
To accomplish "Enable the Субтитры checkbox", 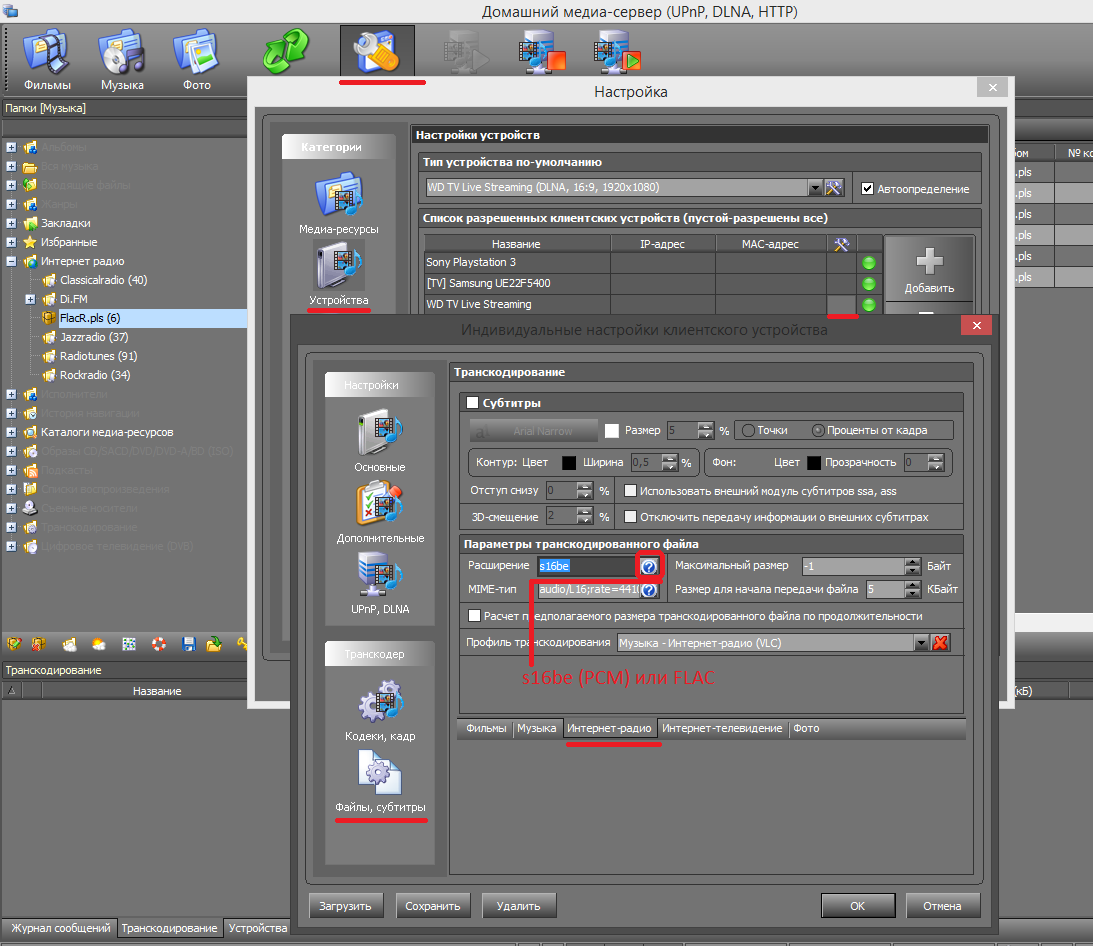I will [473, 403].
